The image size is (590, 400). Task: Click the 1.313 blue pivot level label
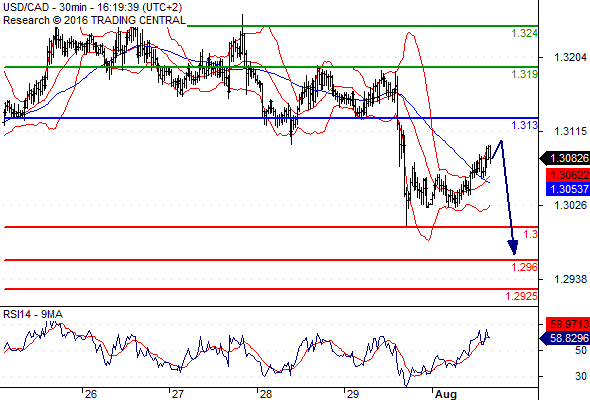pos(525,125)
